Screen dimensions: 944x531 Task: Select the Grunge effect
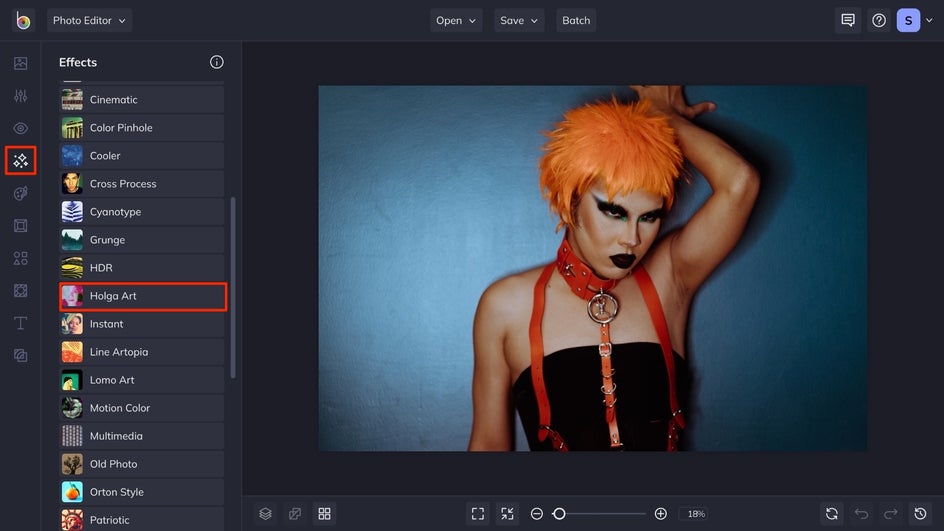coord(142,240)
